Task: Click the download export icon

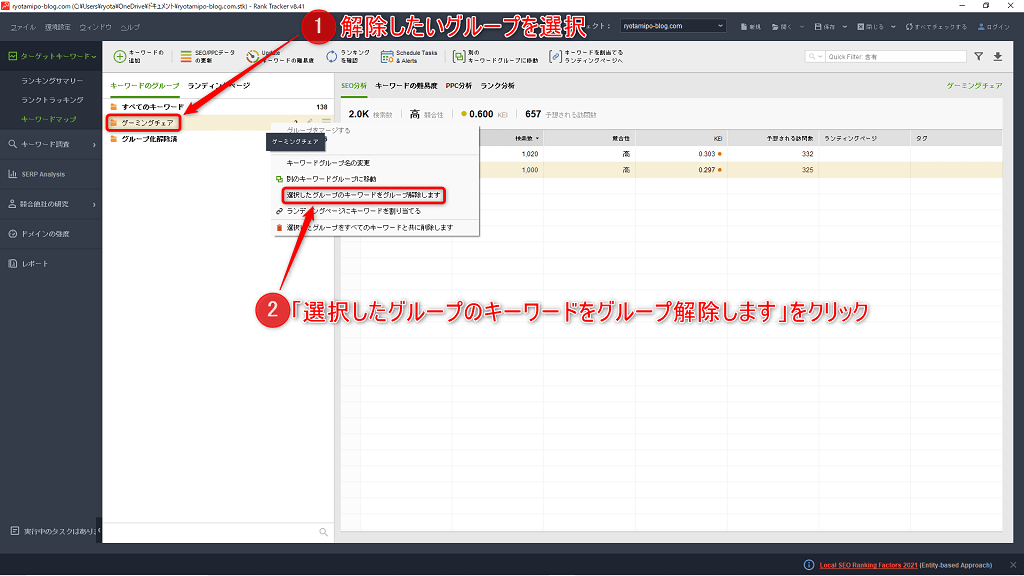Action: pos(997,57)
